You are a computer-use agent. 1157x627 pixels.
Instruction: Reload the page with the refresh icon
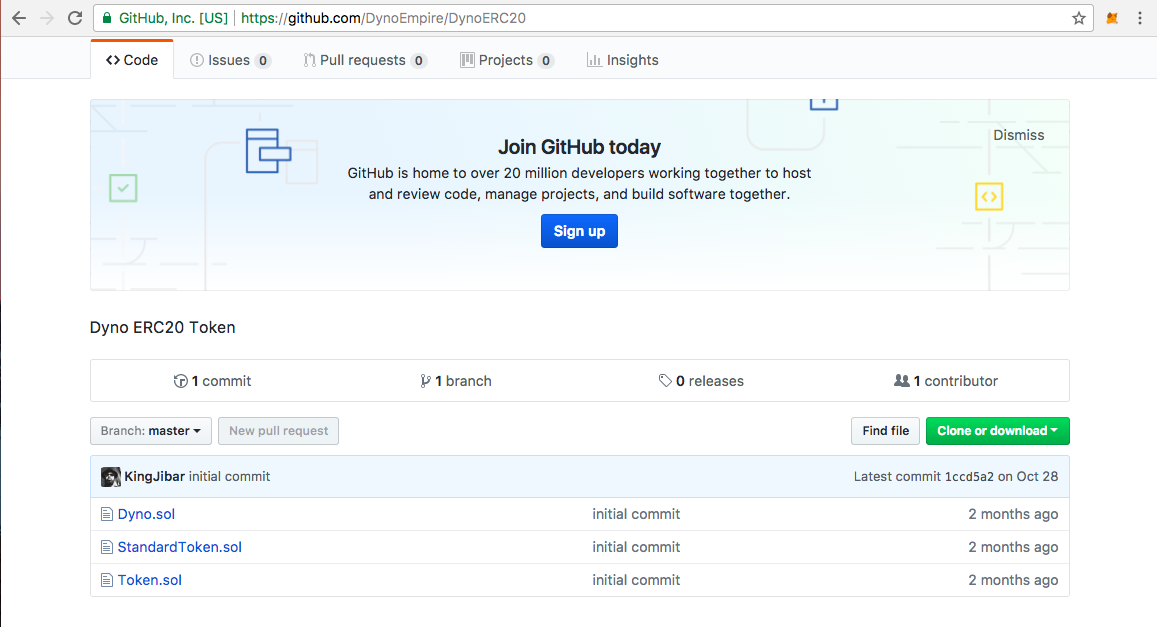(75, 18)
